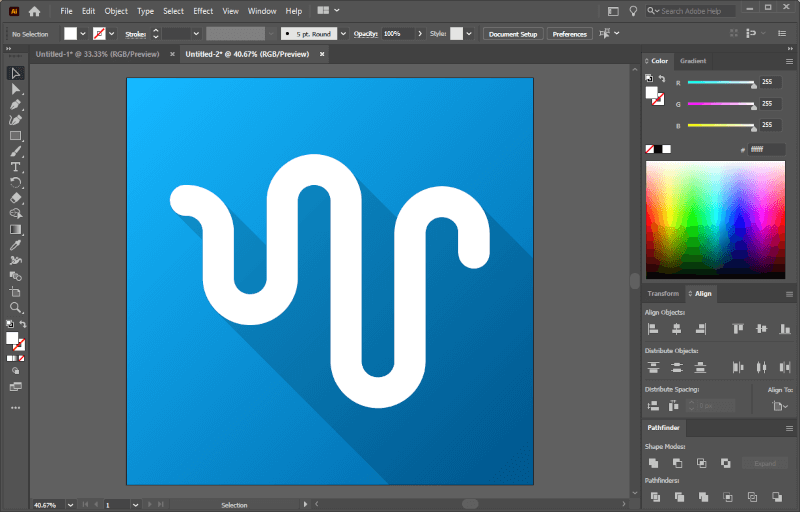This screenshot has height=512, width=800.
Task: Change Screen Mode in toolbar
Action: pyautogui.click(x=15, y=387)
